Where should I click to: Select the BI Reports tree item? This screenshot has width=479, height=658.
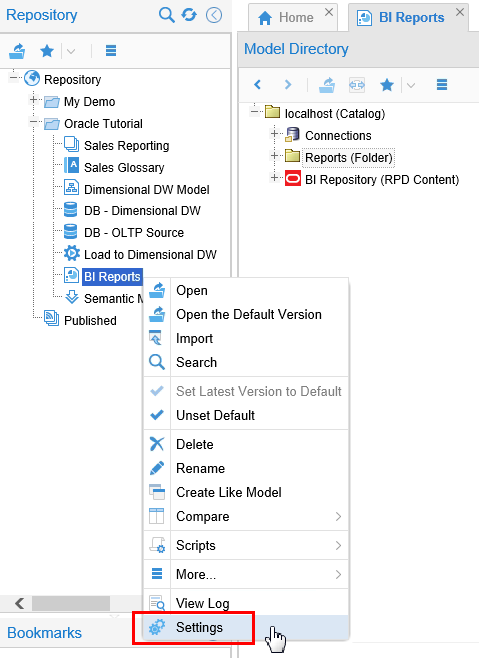click(x=112, y=277)
